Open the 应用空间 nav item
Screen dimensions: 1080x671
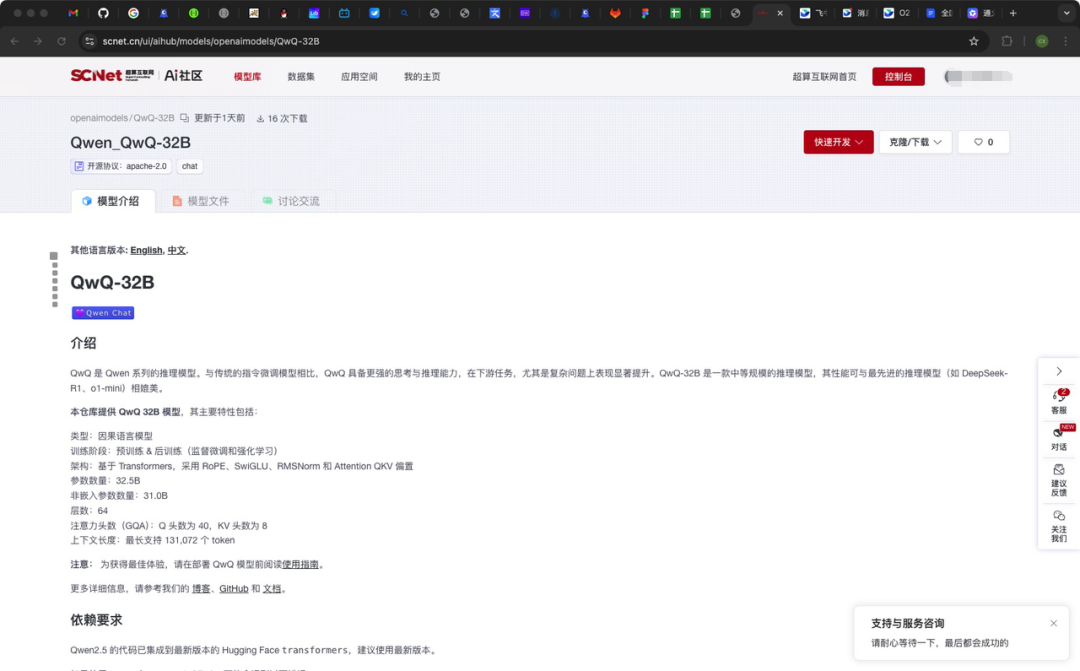pos(359,76)
